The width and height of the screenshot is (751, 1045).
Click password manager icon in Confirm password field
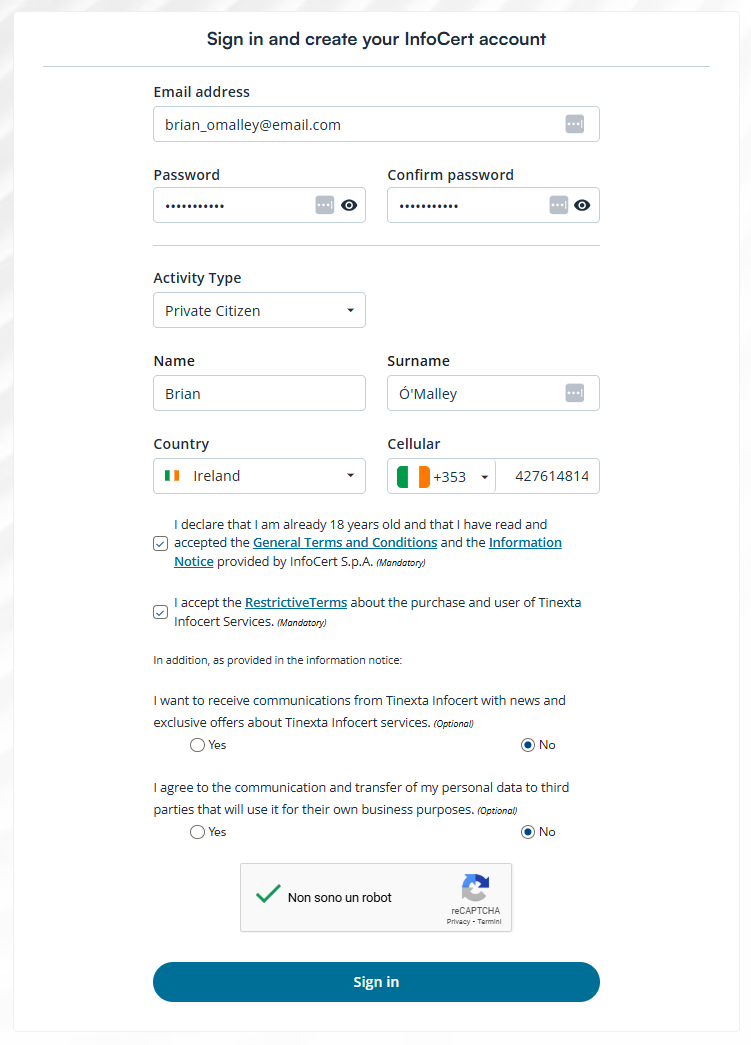click(559, 205)
